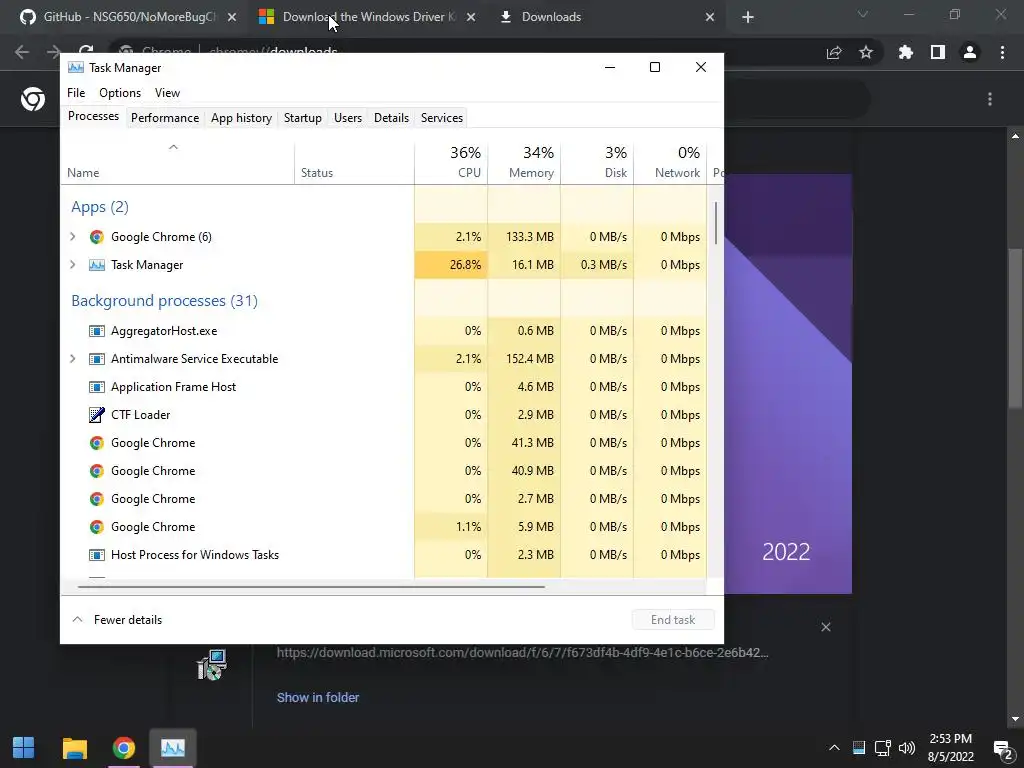Click Chrome icon of the 5.9 MB process
Viewport: 1024px width, 768px height.
97,526
